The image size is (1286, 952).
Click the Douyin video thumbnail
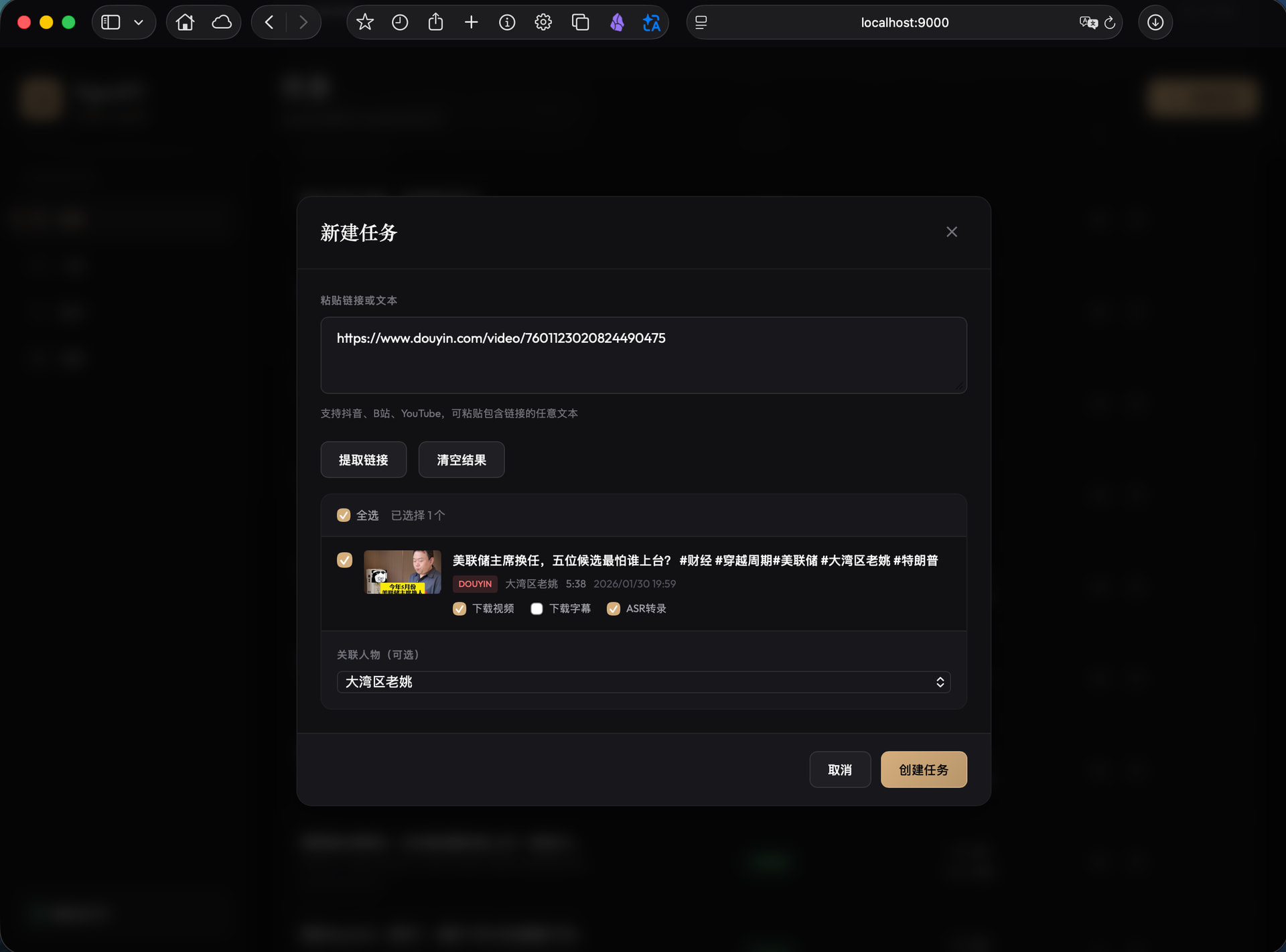(x=402, y=572)
